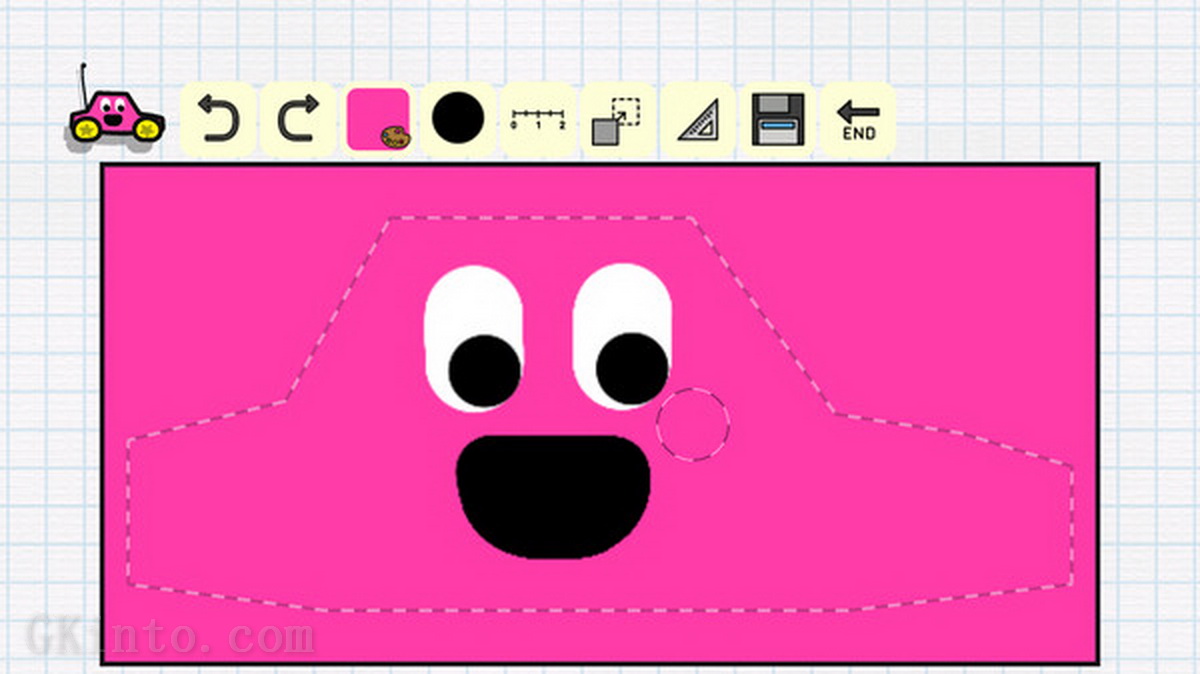The height and width of the screenshot is (674, 1200).
Task: Click the car's right white eye
Action: [x=622, y=336]
